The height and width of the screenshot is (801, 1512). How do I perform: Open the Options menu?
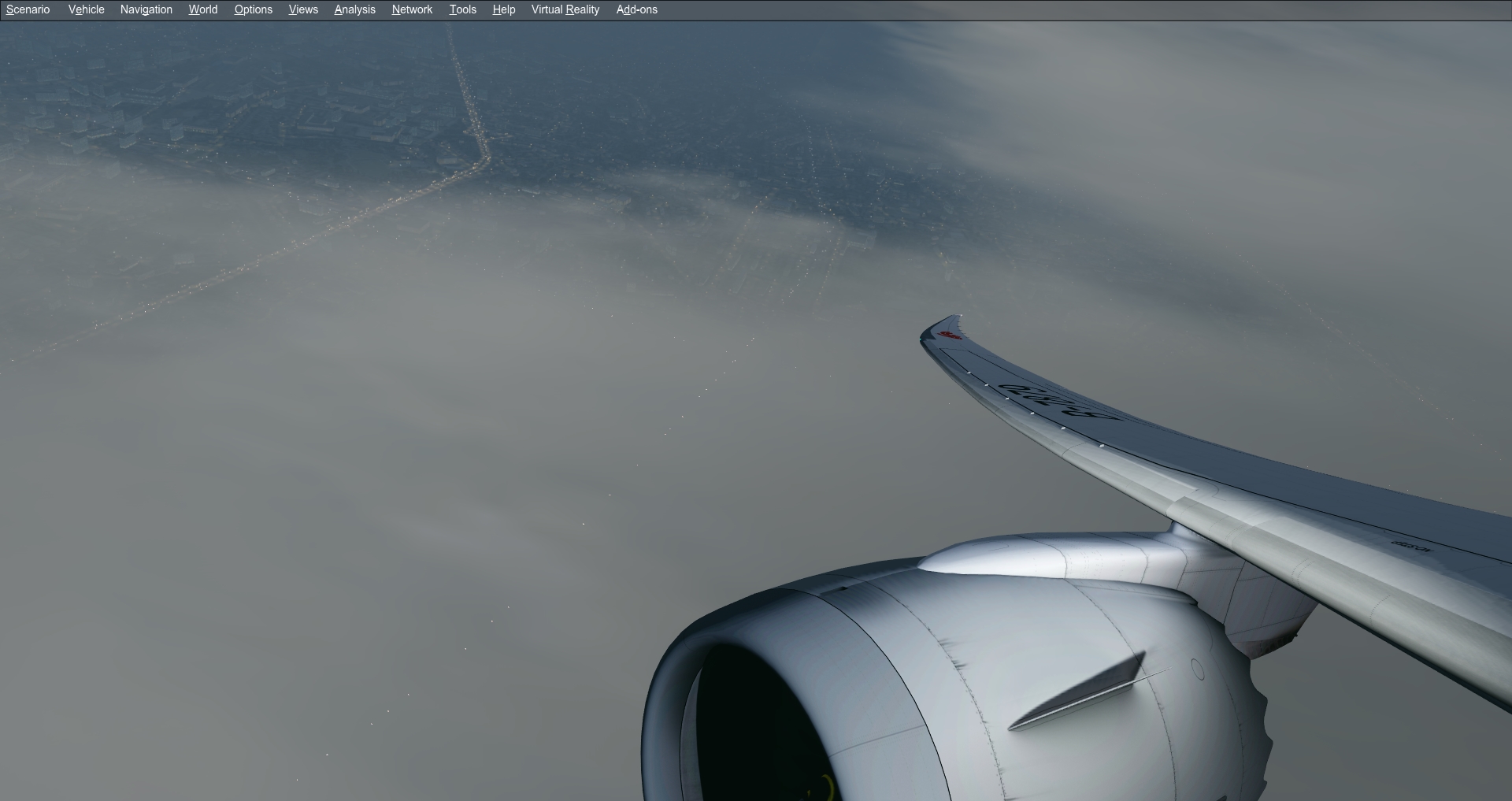click(253, 9)
